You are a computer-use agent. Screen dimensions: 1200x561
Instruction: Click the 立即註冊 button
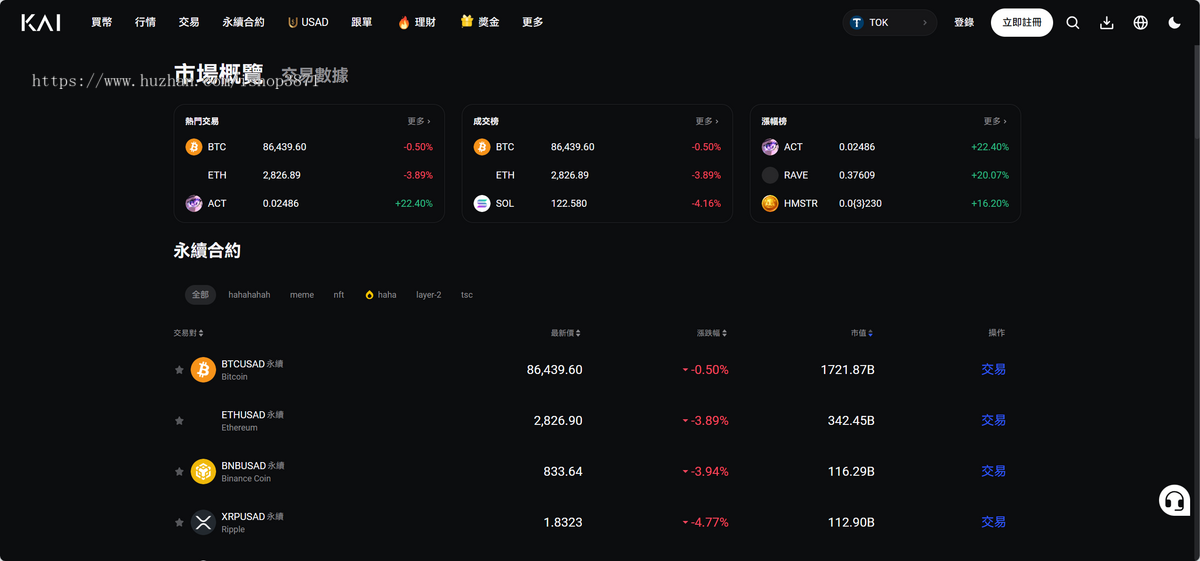tap(1021, 22)
